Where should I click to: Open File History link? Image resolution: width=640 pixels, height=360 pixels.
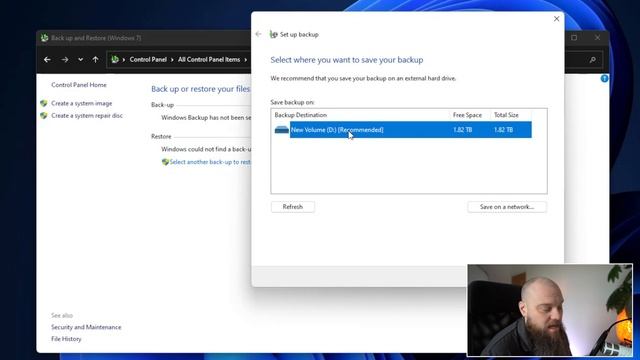[x=66, y=339]
